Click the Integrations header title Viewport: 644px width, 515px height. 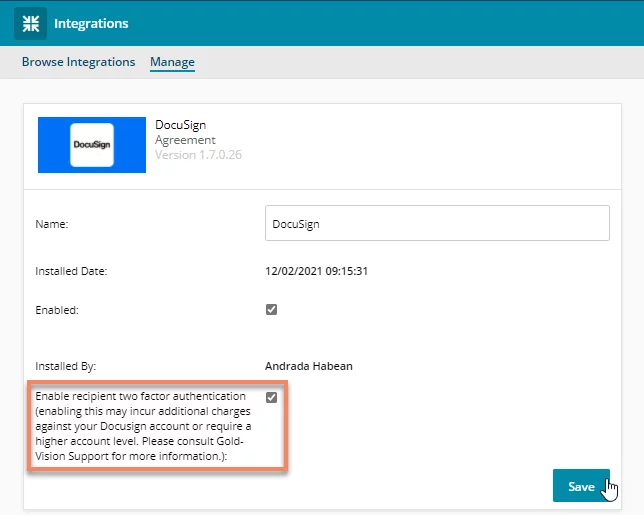tap(91, 23)
